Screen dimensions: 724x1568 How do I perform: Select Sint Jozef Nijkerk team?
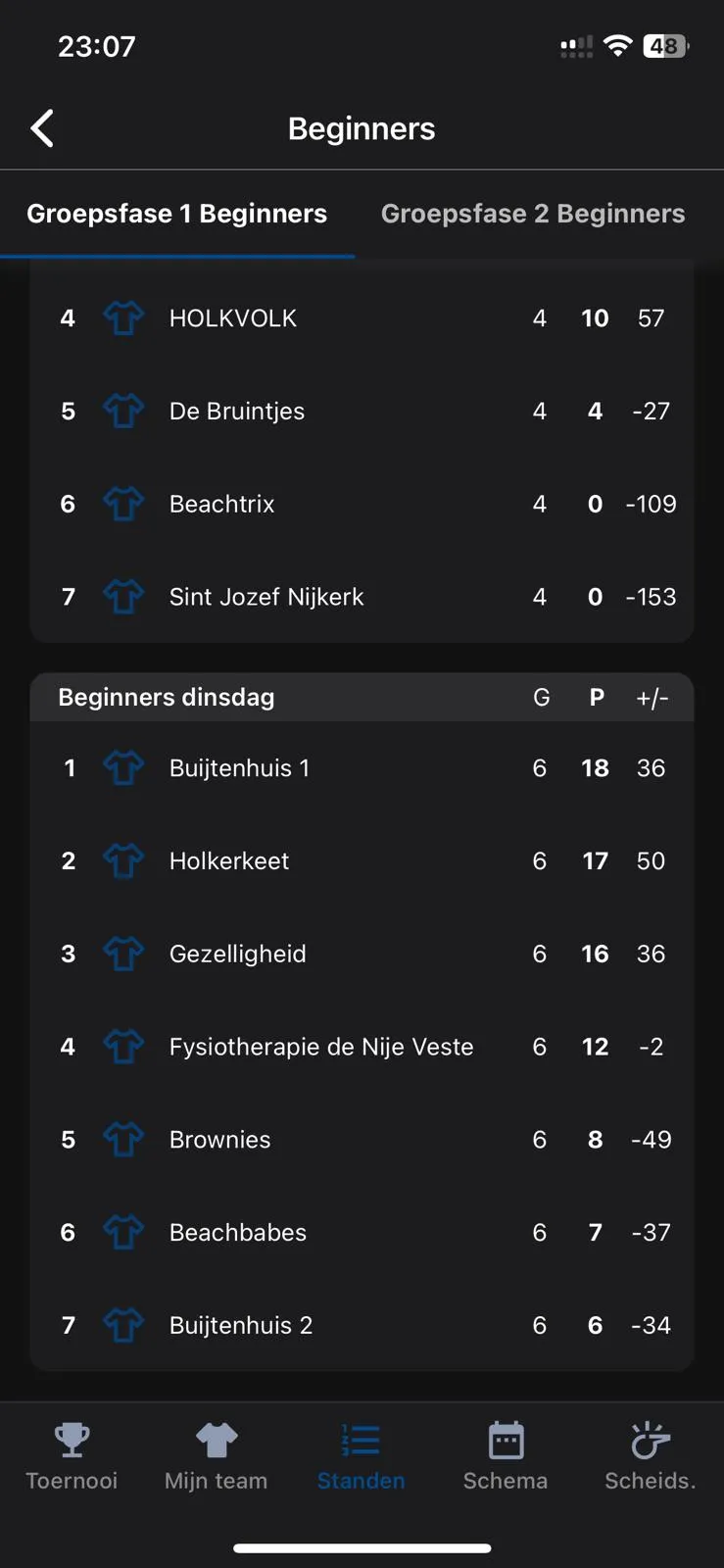tap(266, 597)
